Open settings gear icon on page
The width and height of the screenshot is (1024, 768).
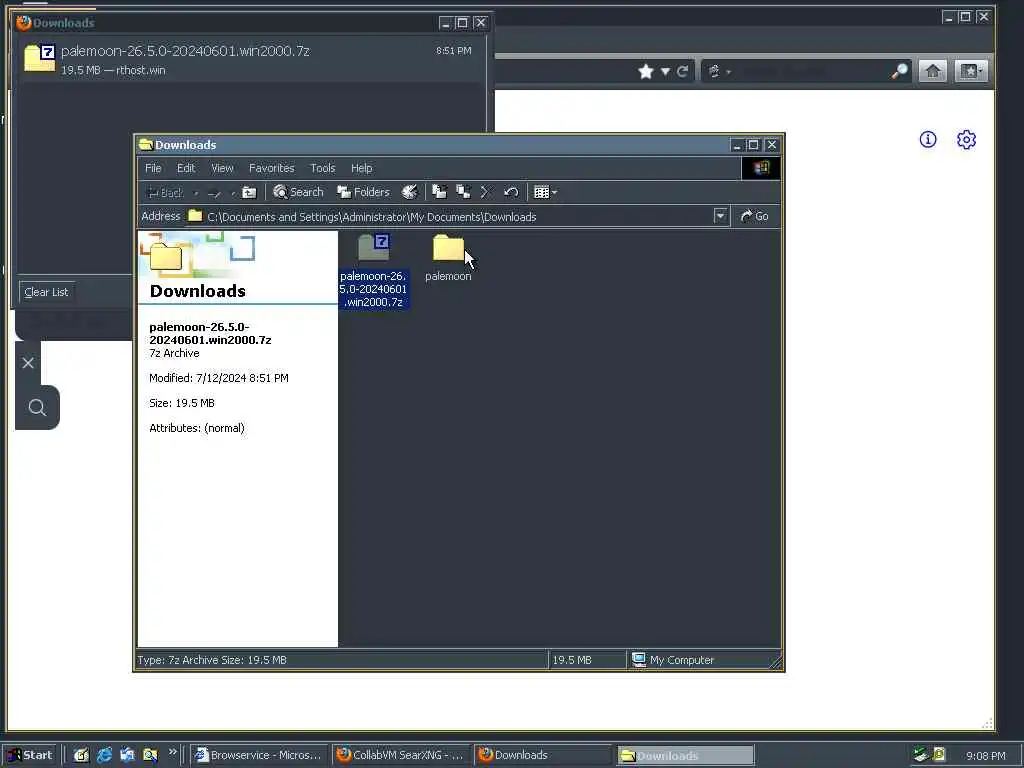967,139
